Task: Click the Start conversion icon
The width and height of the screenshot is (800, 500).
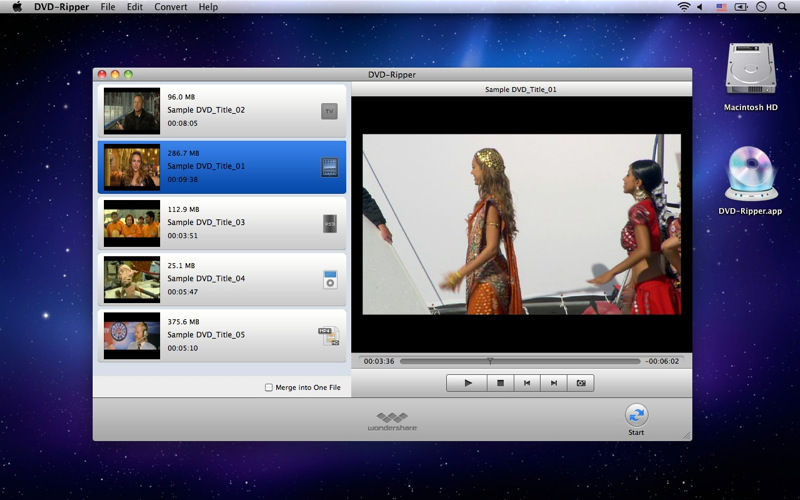Action: click(636, 415)
